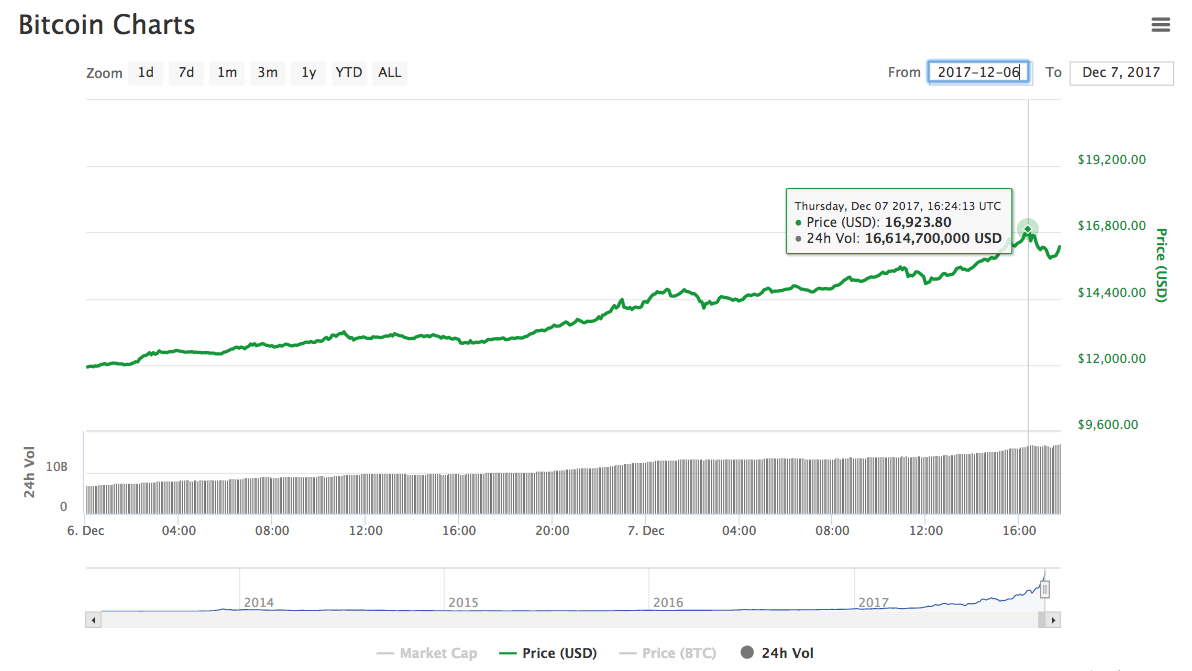Image resolution: width=1192 pixels, height=671 pixels.
Task: Set zoom to 1m
Action: click(227, 72)
